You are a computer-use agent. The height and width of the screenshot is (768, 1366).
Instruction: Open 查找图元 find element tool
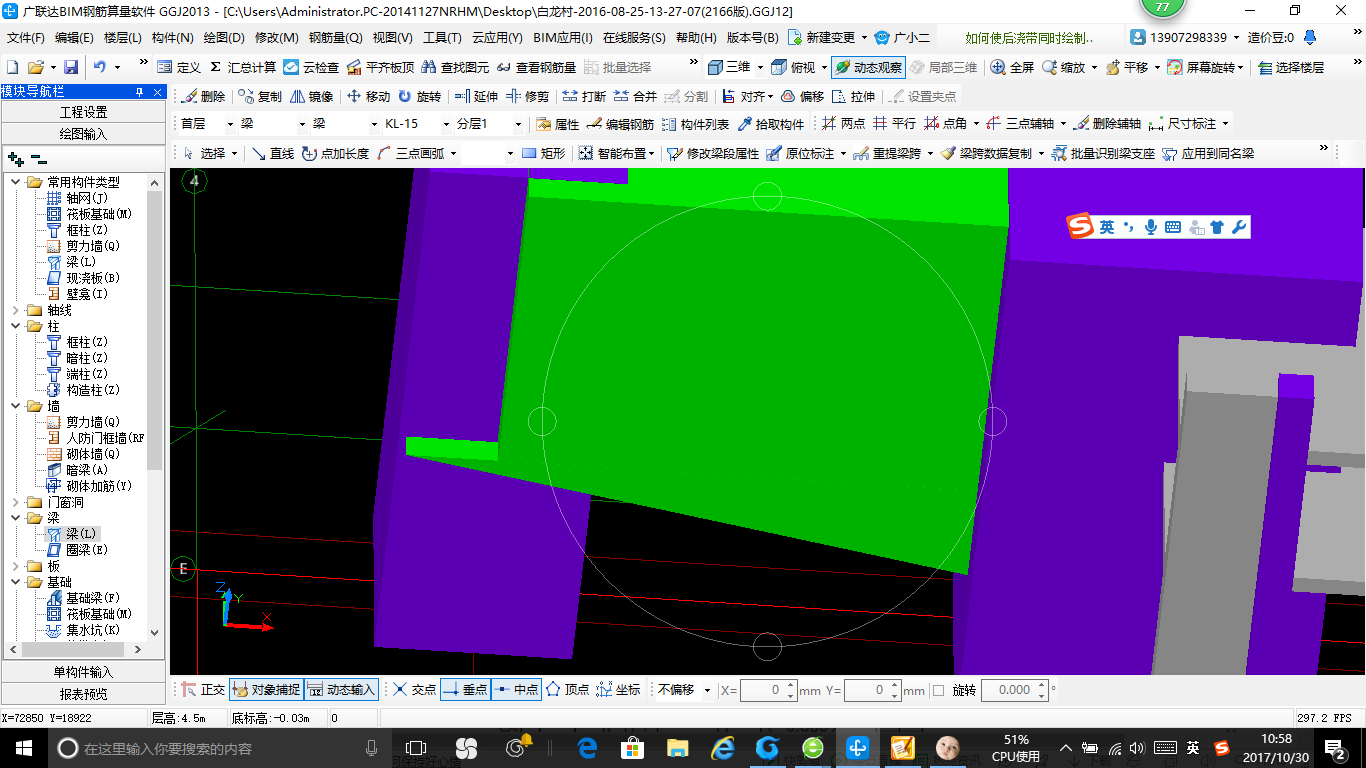[x=456, y=67]
